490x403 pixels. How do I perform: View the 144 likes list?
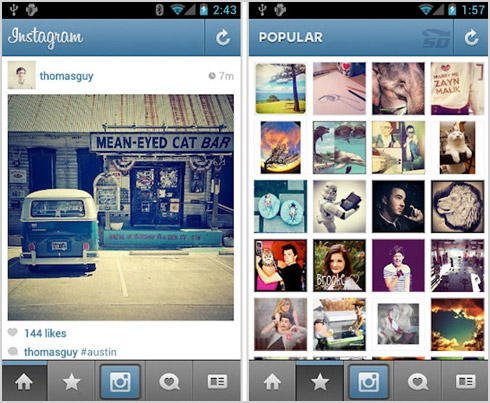pos(45,333)
